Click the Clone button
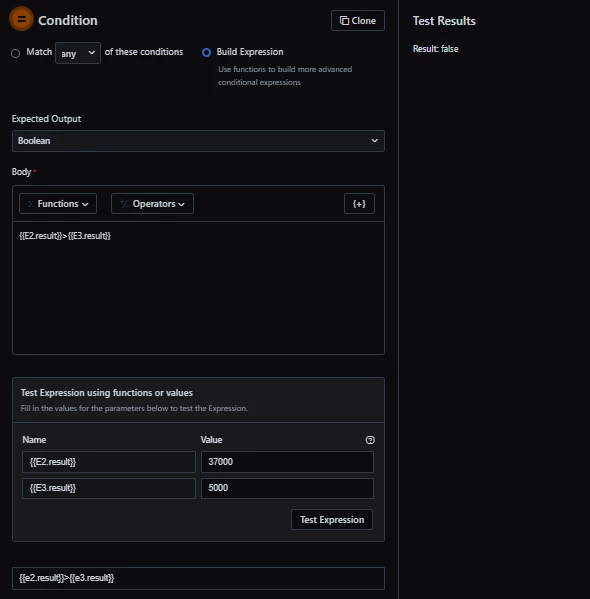This screenshot has width=590, height=599. pyautogui.click(x=358, y=21)
